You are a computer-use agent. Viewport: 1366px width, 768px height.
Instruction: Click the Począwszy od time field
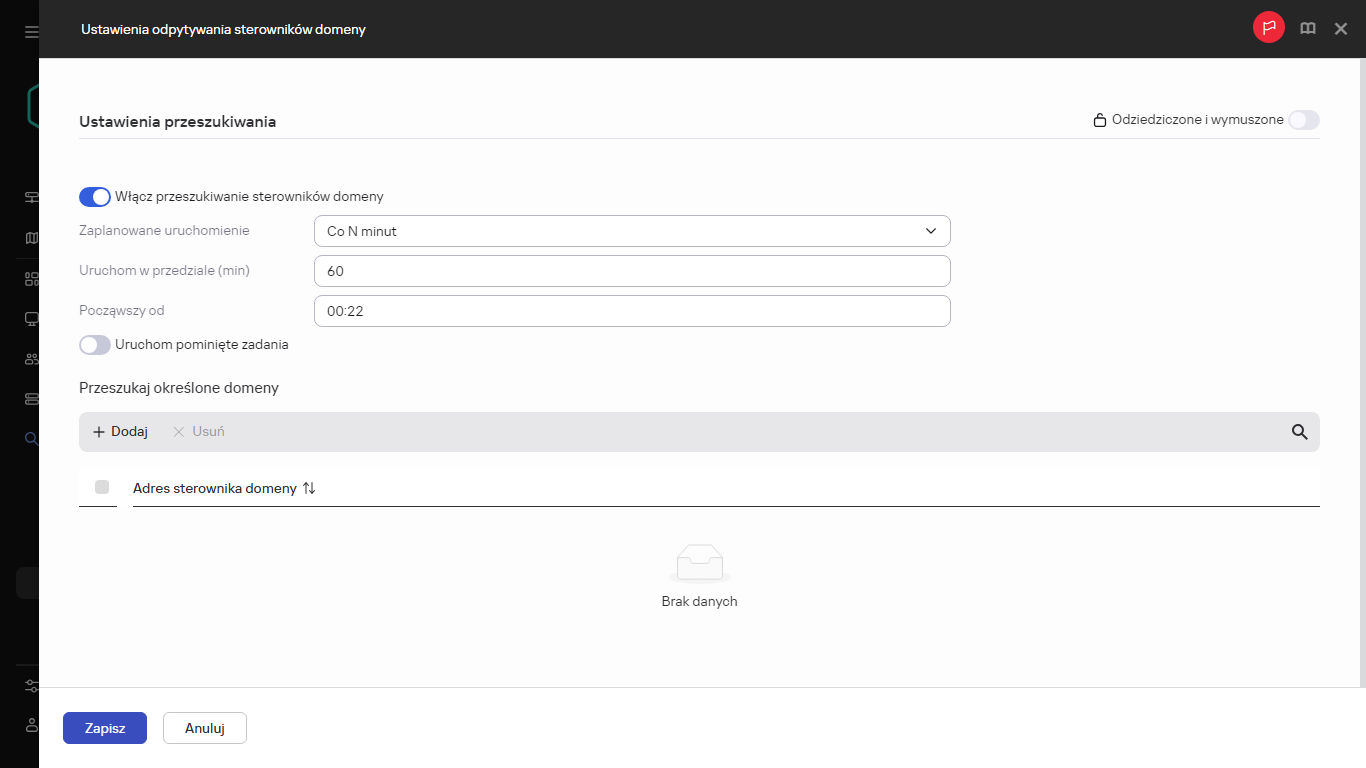[631, 311]
